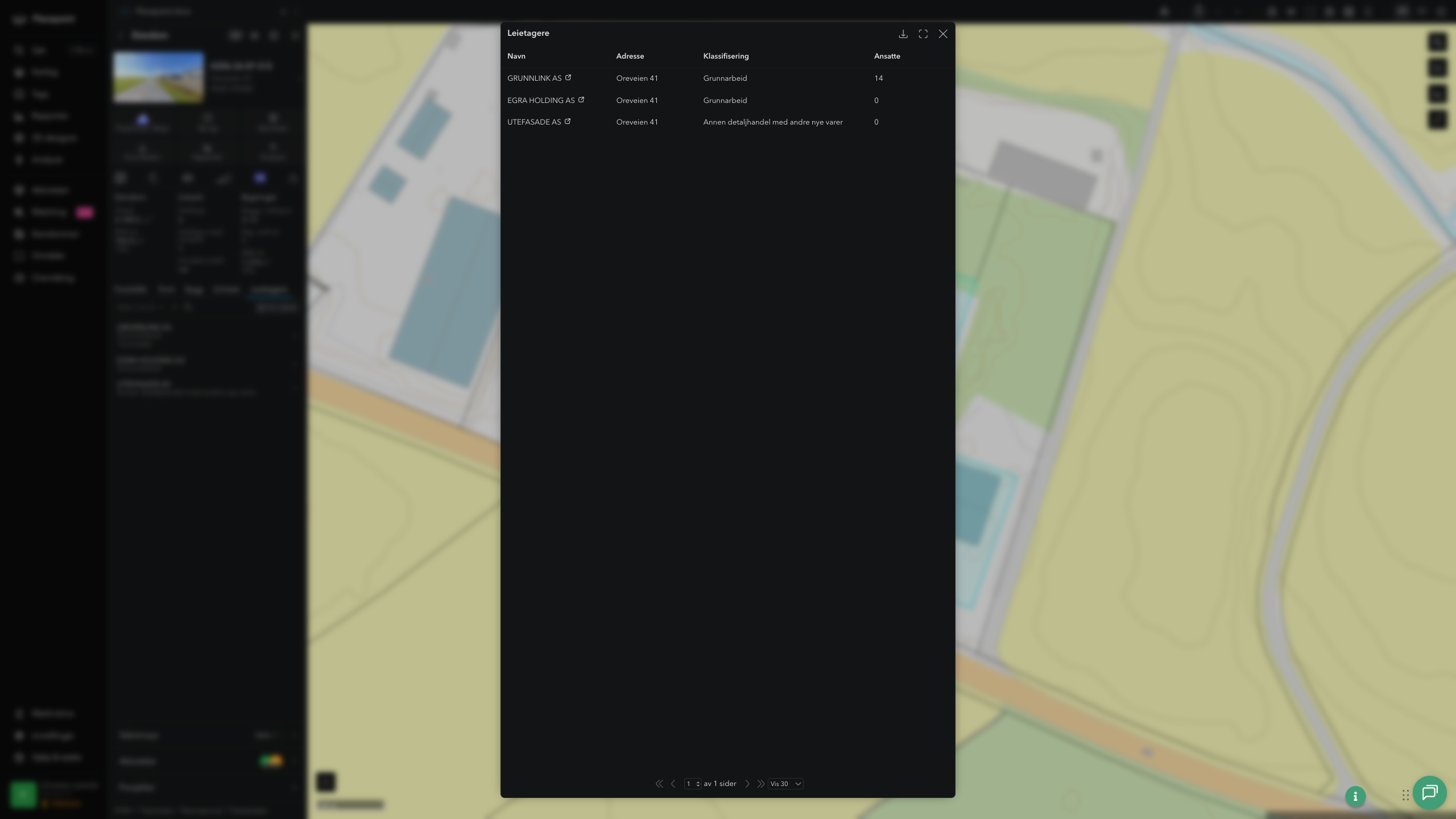Download the Leietagere table
1456x819 pixels.
point(903,34)
